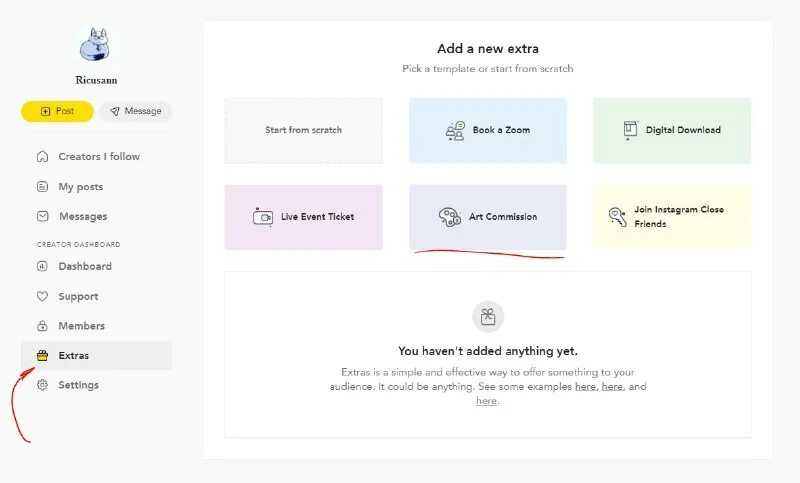Select the Digital Download book icon
This screenshot has height=483, width=800.
pyautogui.click(x=630, y=130)
